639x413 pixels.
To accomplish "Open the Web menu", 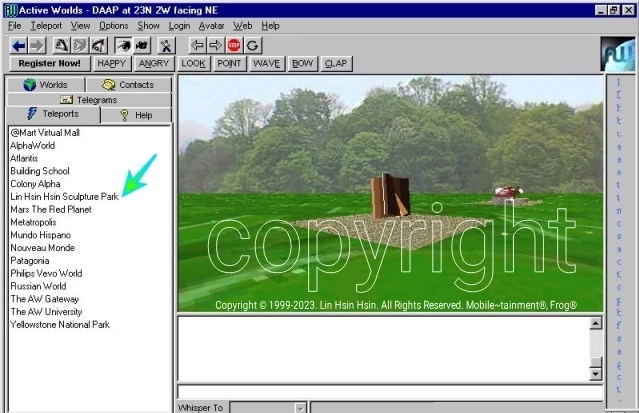I will point(242,26).
